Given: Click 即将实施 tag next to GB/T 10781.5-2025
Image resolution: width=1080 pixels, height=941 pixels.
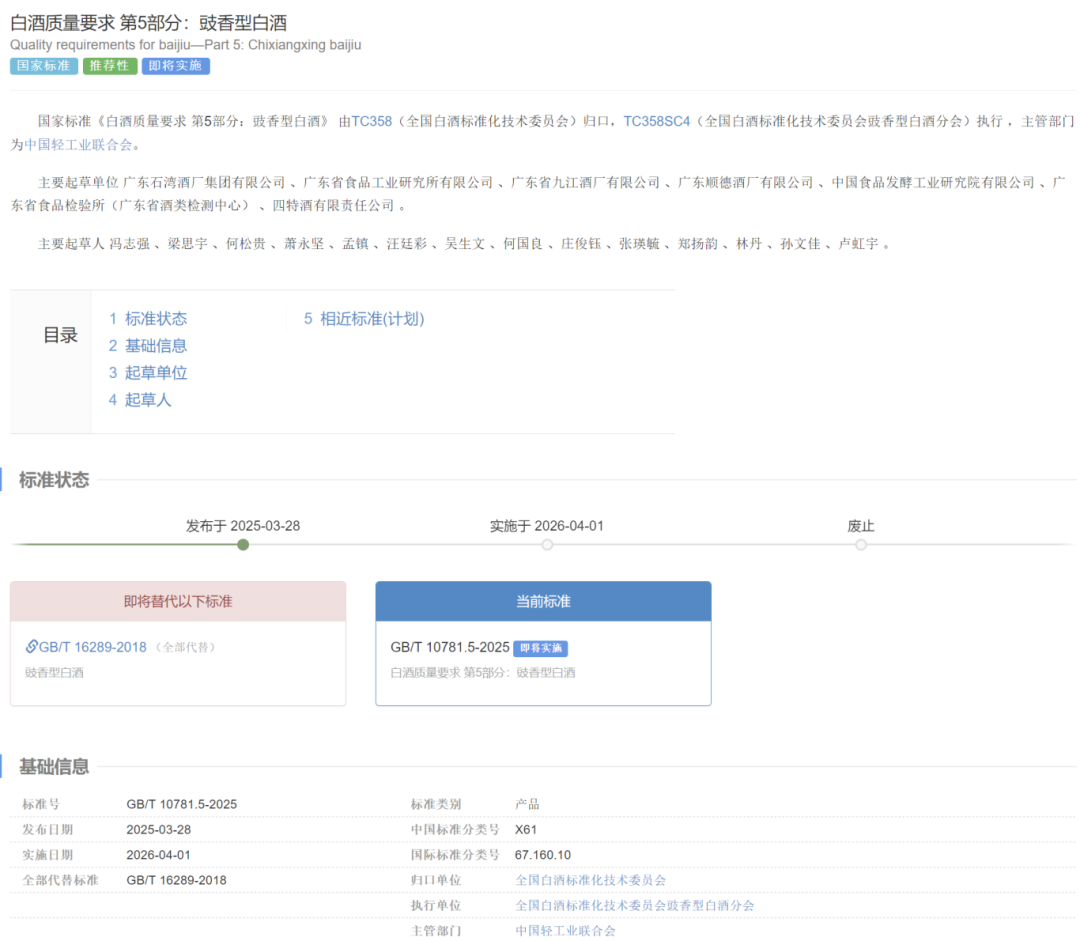Looking at the screenshot, I should tap(540, 648).
